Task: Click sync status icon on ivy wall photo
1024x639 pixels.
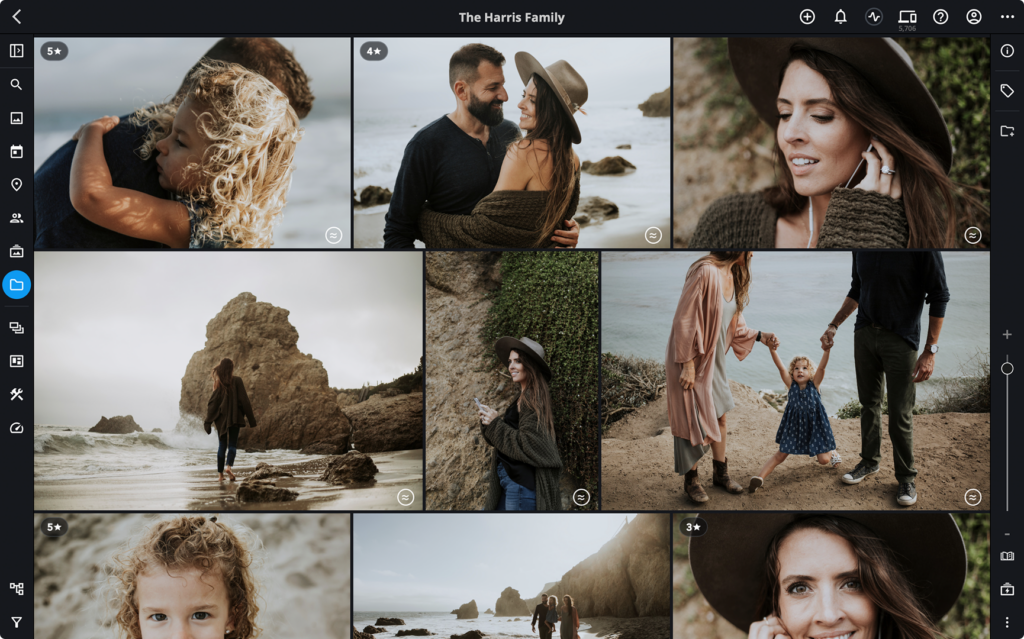Action: 581,497
